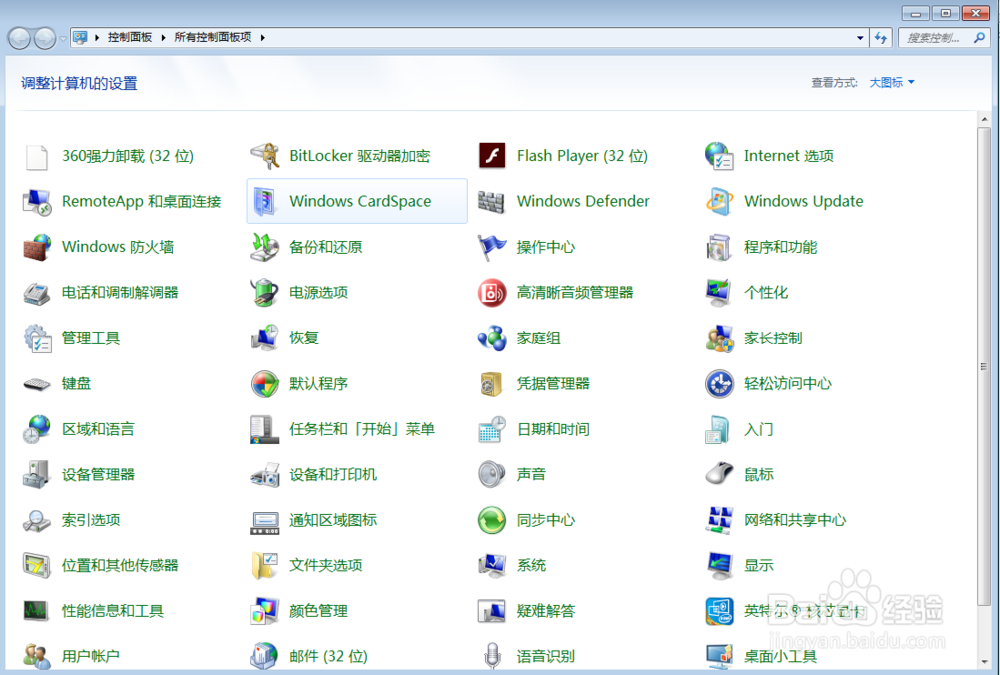
Task: Open the 程序和功能 icon
Action: (719, 247)
